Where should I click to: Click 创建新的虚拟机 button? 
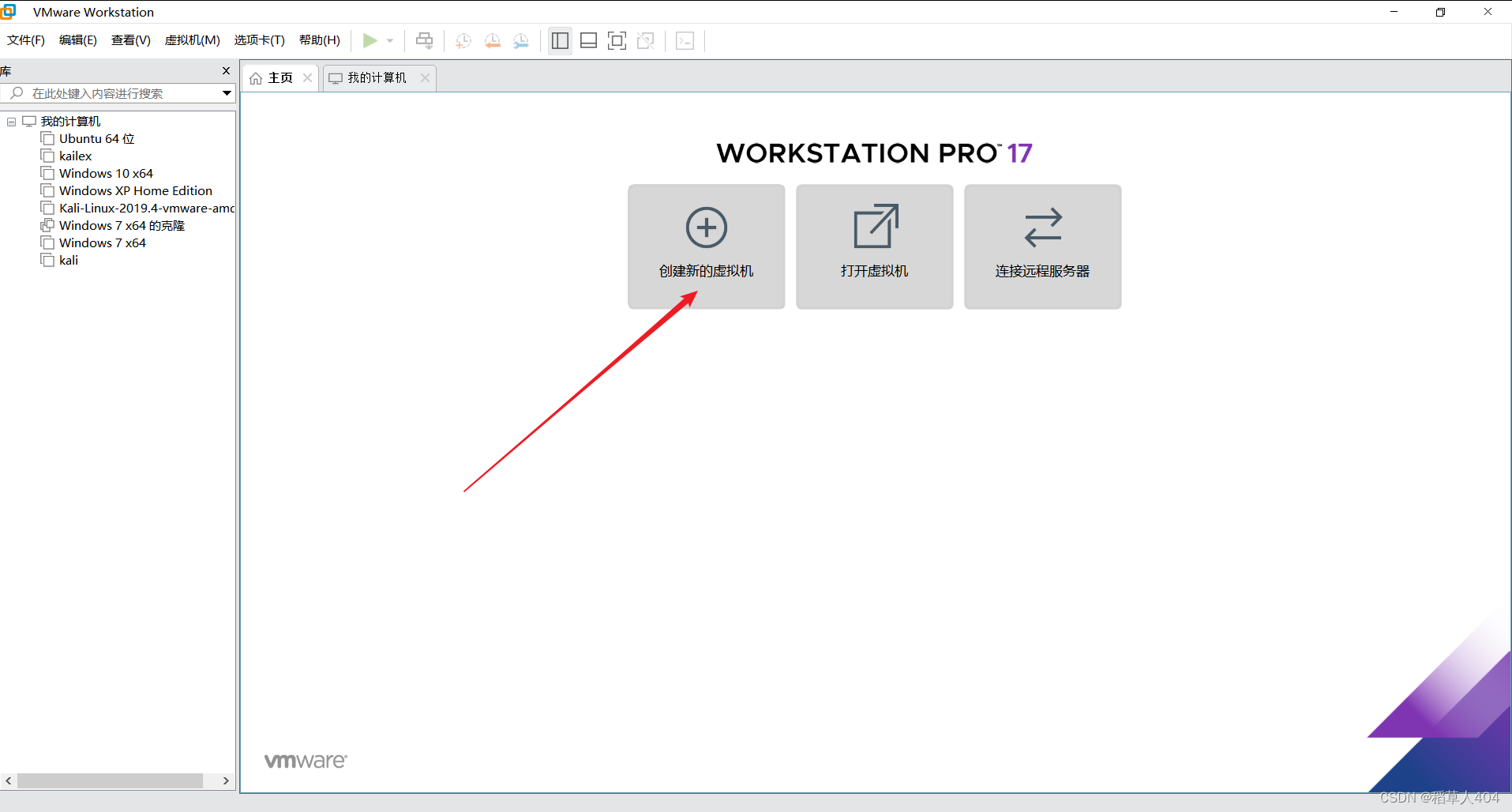pos(706,246)
